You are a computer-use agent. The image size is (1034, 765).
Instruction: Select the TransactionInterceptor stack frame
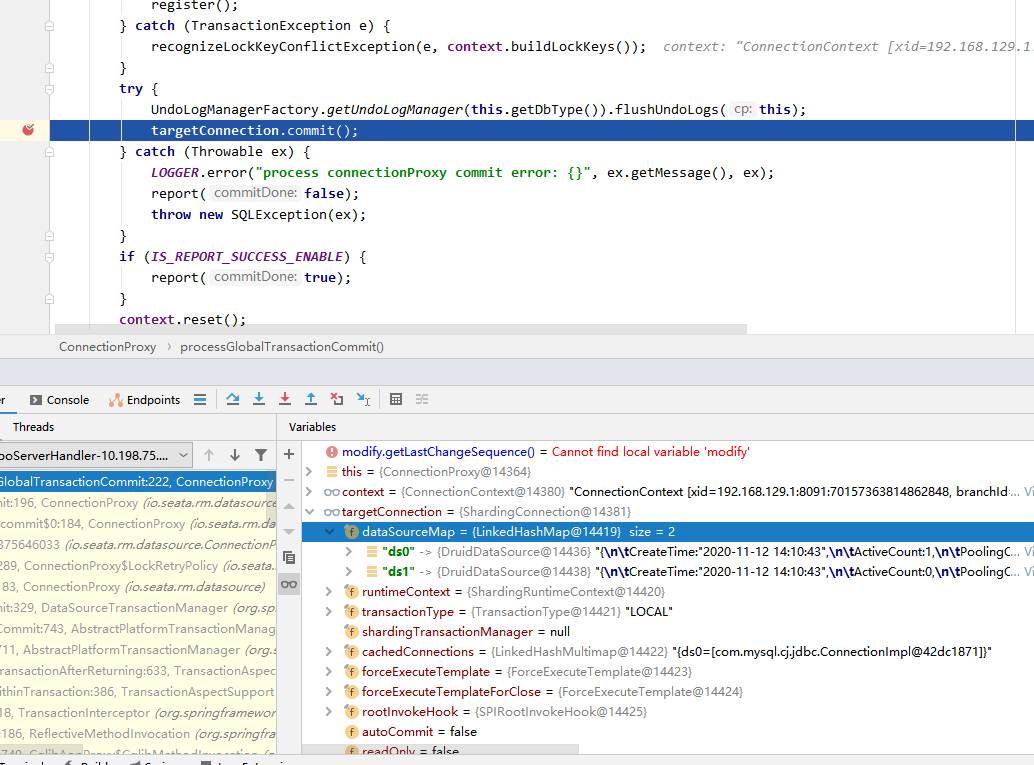138,713
